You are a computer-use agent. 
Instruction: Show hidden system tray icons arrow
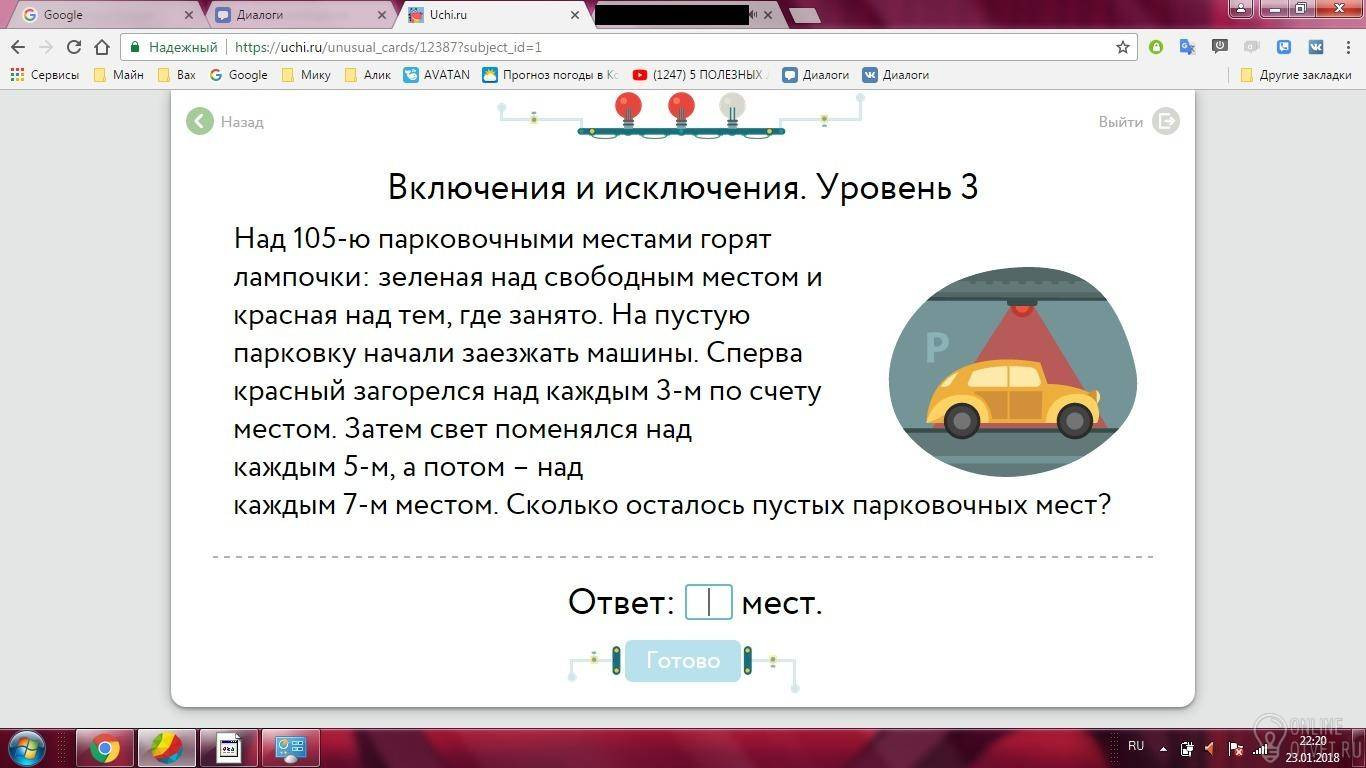[x=1162, y=748]
